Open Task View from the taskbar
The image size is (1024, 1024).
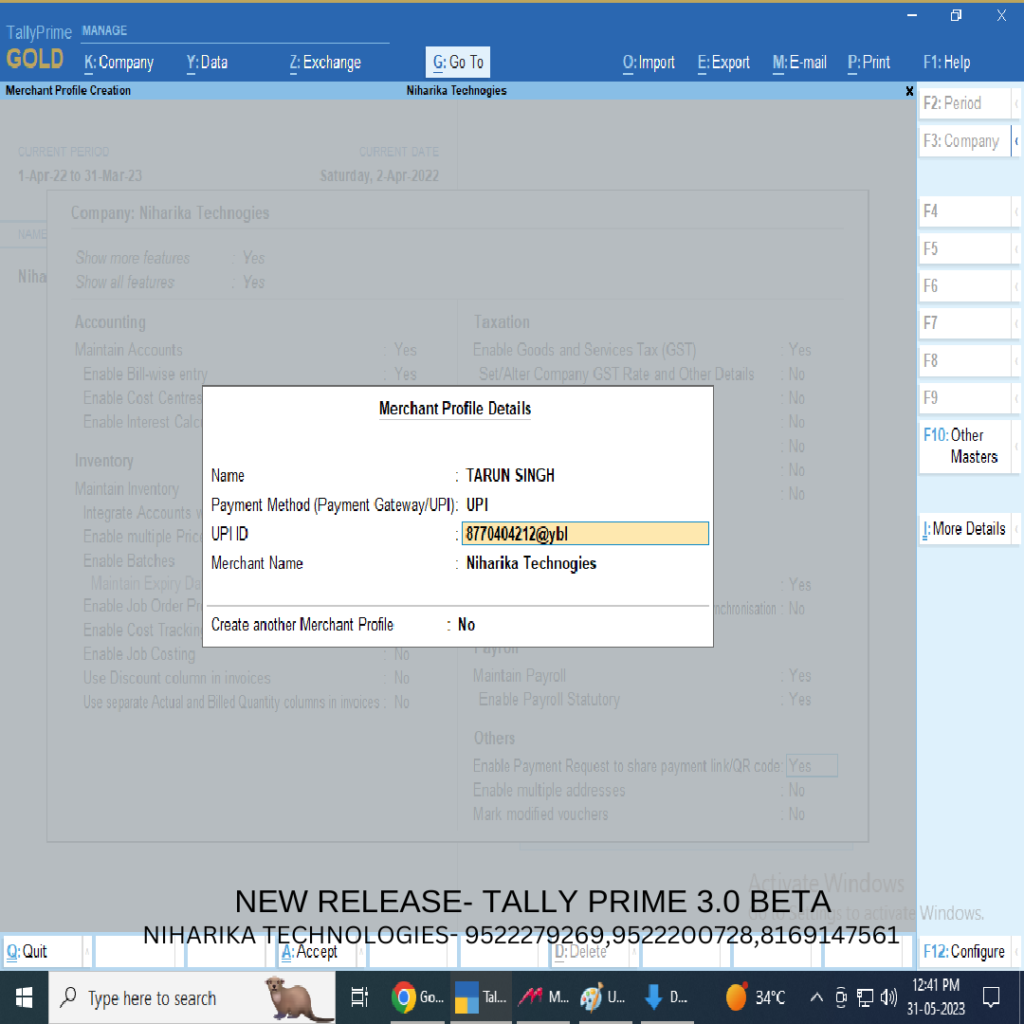[359, 997]
